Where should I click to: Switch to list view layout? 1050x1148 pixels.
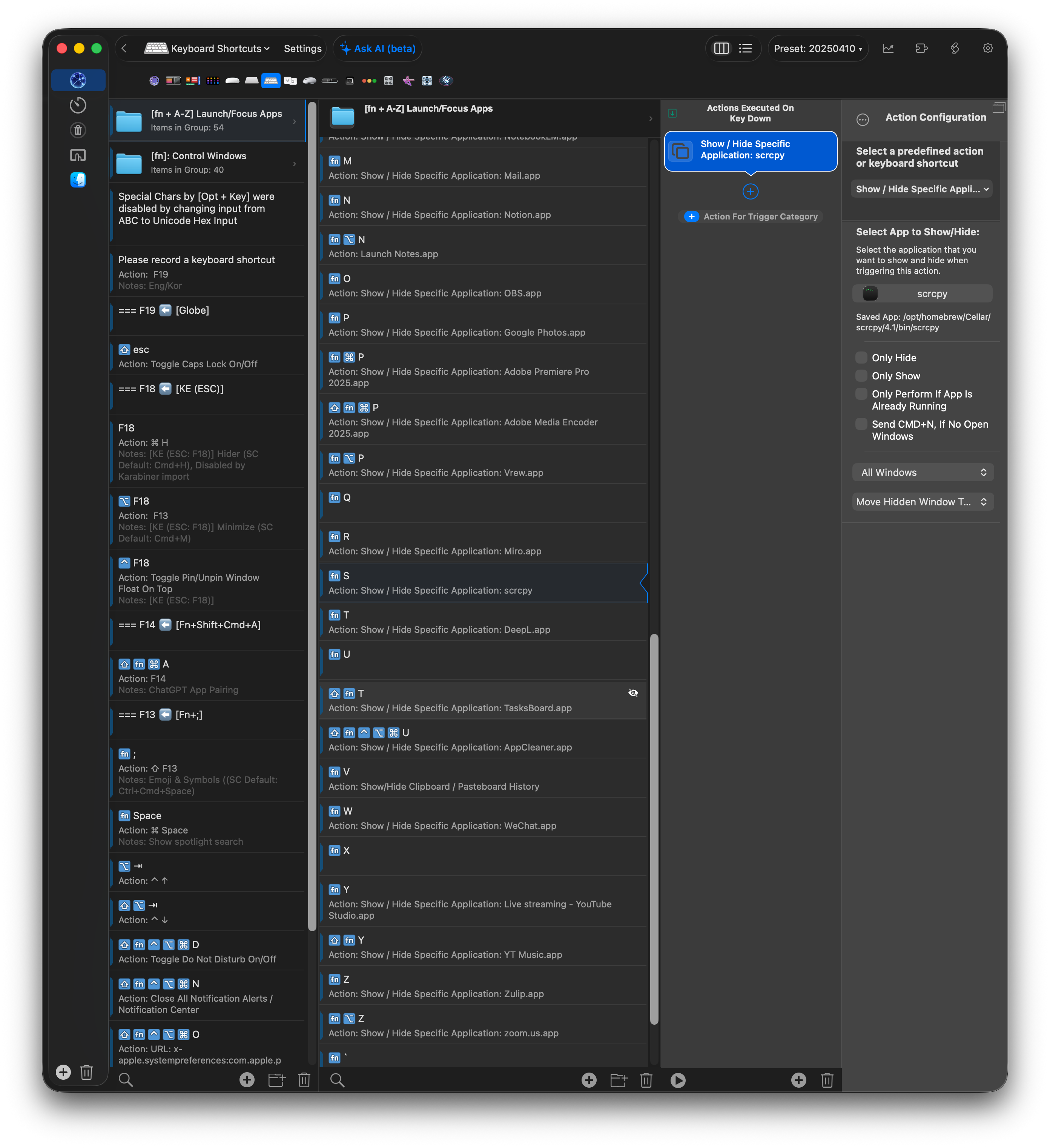coord(745,48)
